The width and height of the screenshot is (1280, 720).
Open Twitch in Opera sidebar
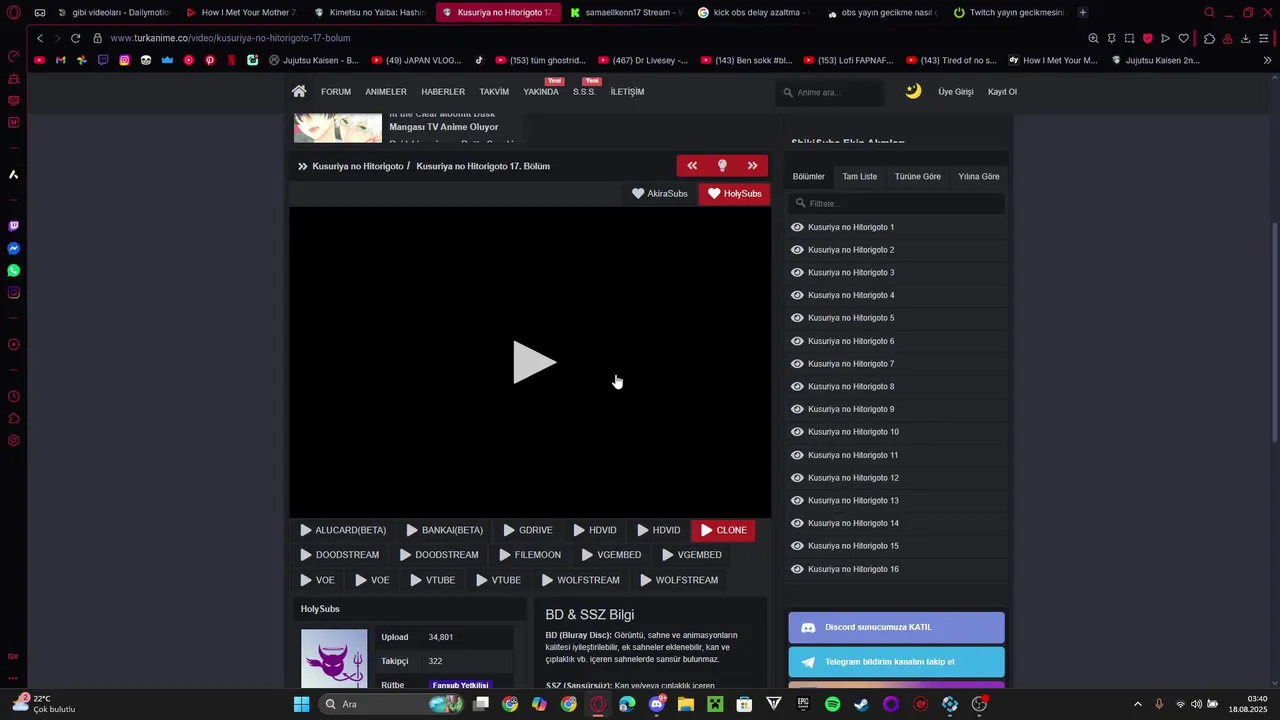click(13, 226)
